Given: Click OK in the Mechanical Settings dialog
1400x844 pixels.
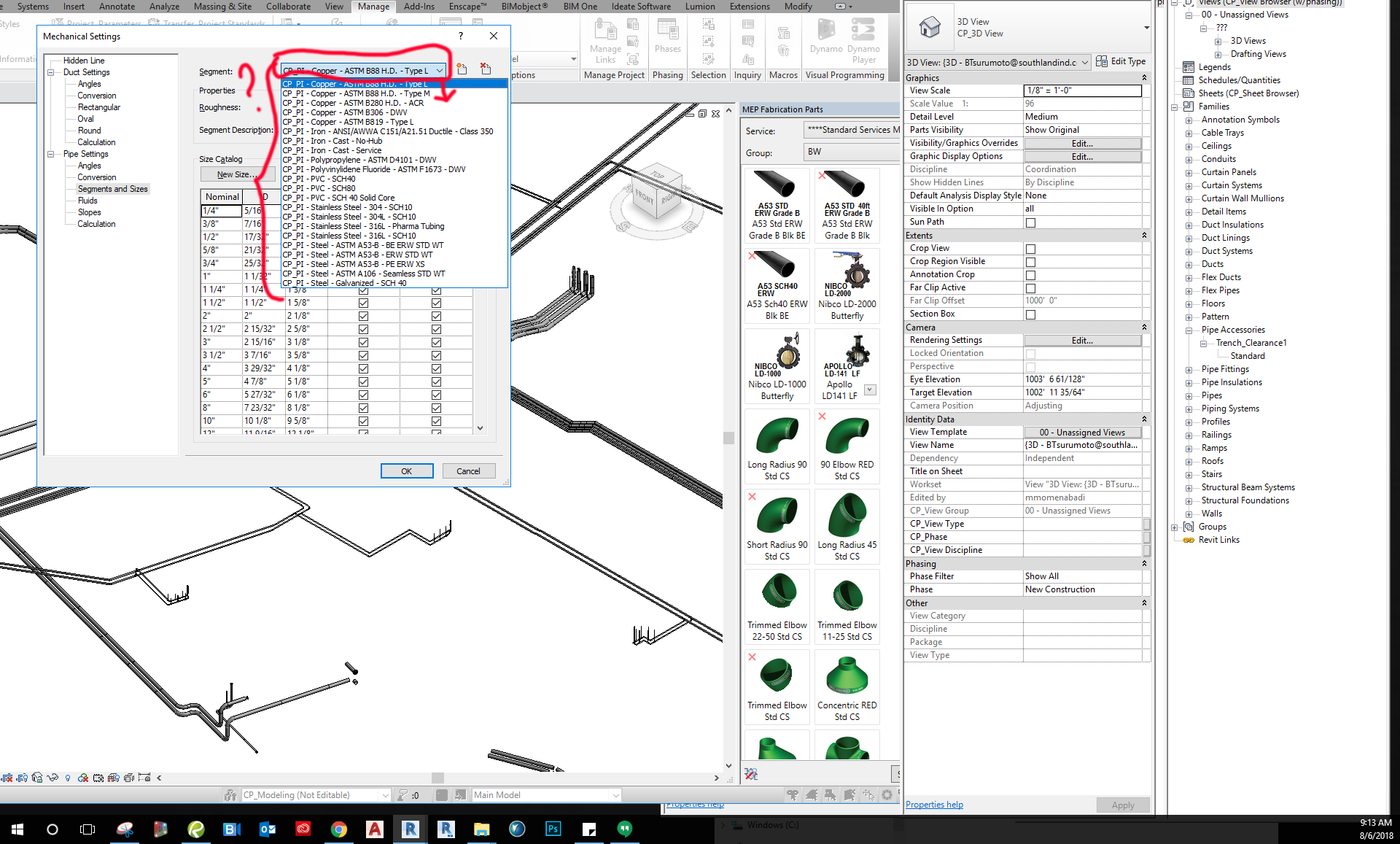Looking at the screenshot, I should 406,471.
